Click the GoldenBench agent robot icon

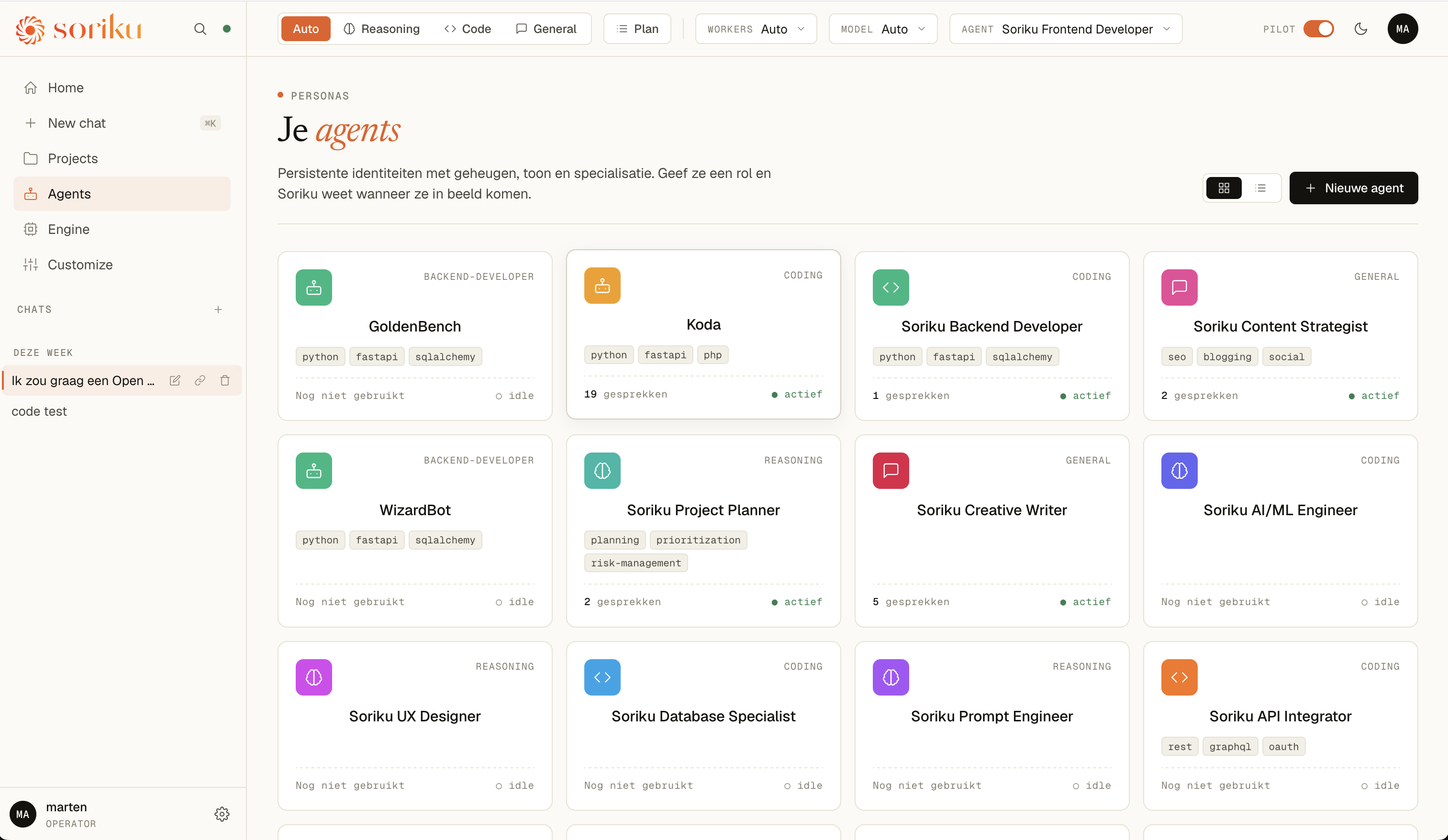tap(314, 287)
